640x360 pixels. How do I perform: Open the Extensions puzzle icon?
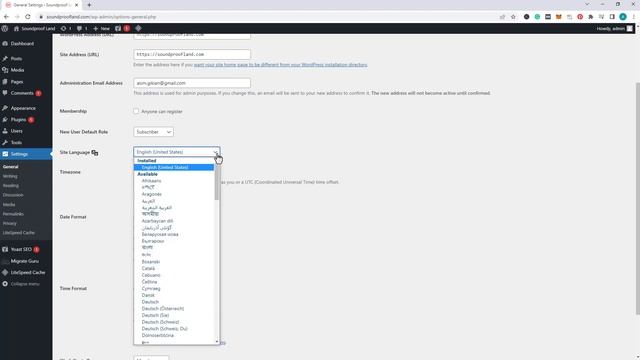591,17
